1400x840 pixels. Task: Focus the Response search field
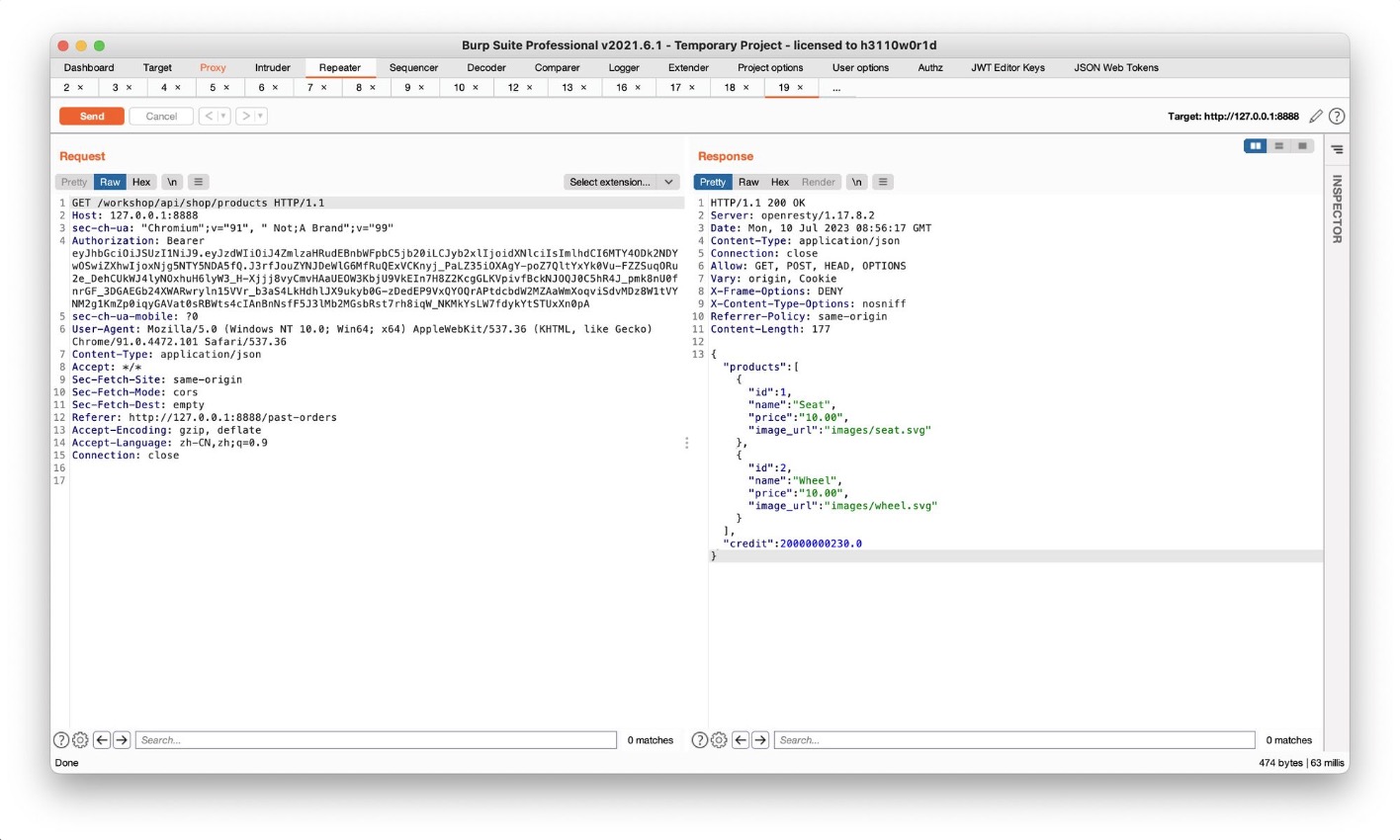[x=1015, y=740]
